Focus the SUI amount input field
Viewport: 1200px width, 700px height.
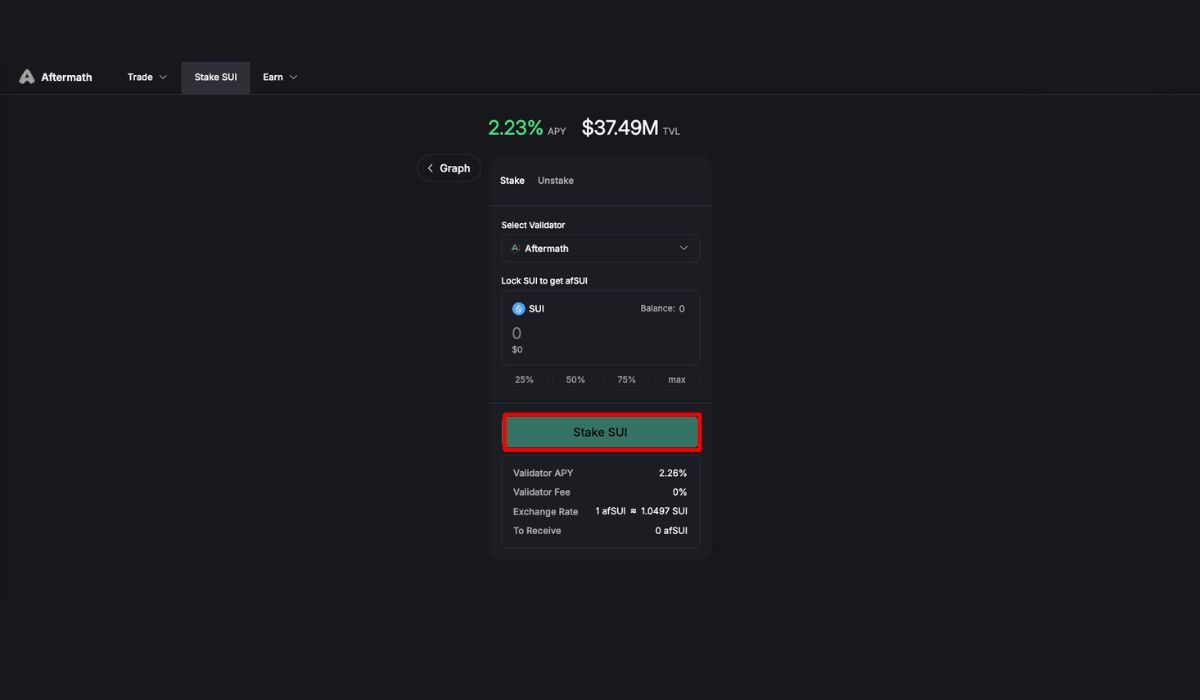pyautogui.click(x=600, y=333)
